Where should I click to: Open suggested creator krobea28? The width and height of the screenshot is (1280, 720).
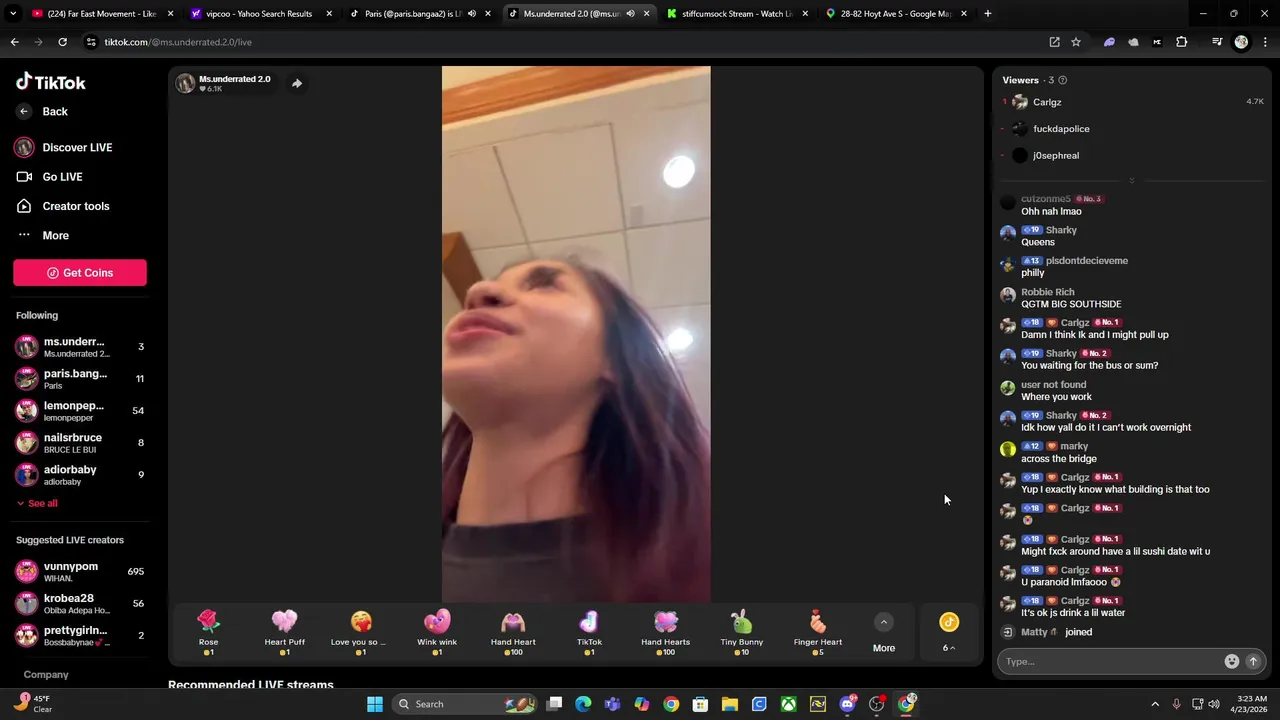tap(80, 604)
